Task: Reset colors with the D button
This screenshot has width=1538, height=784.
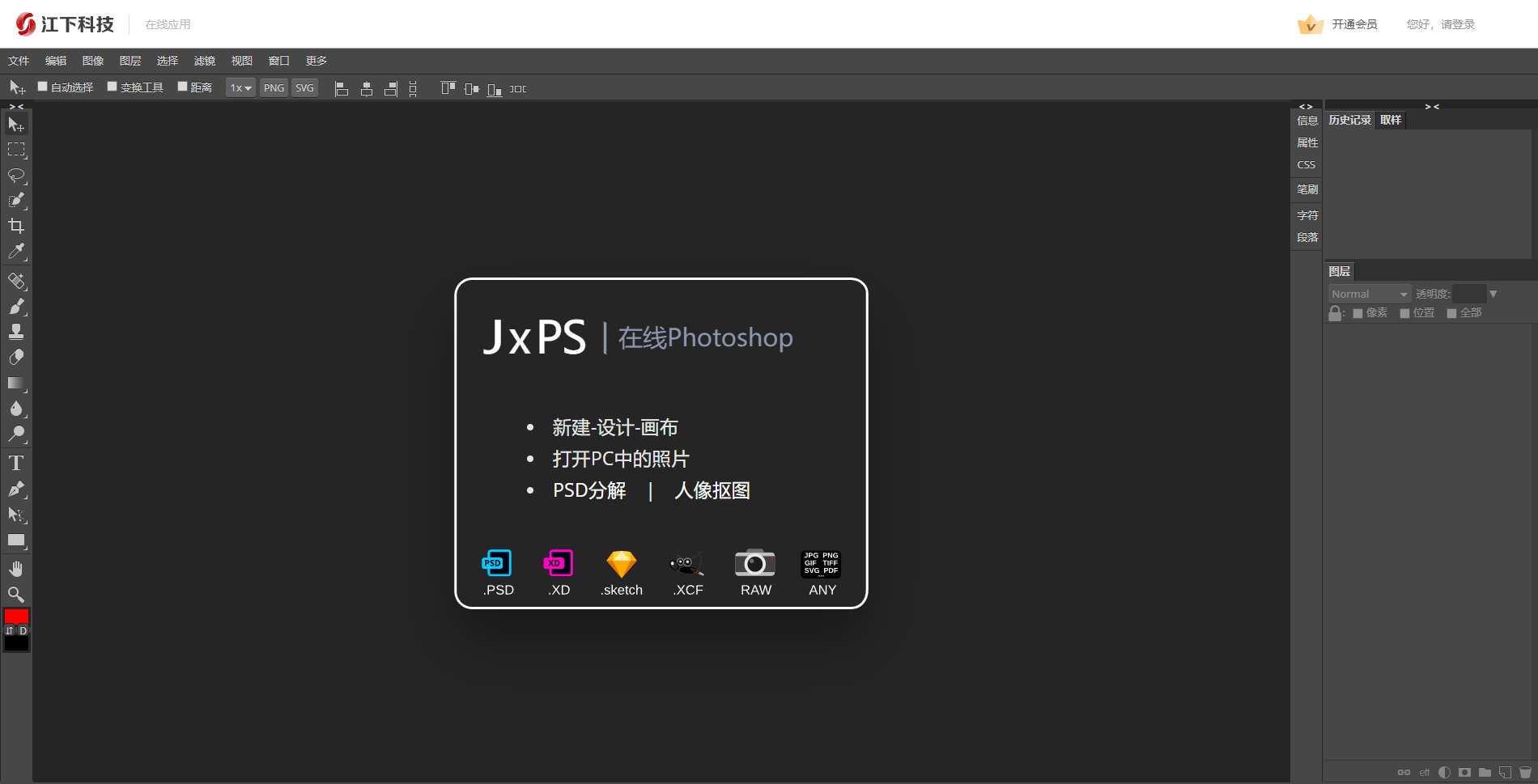Action: (x=23, y=630)
